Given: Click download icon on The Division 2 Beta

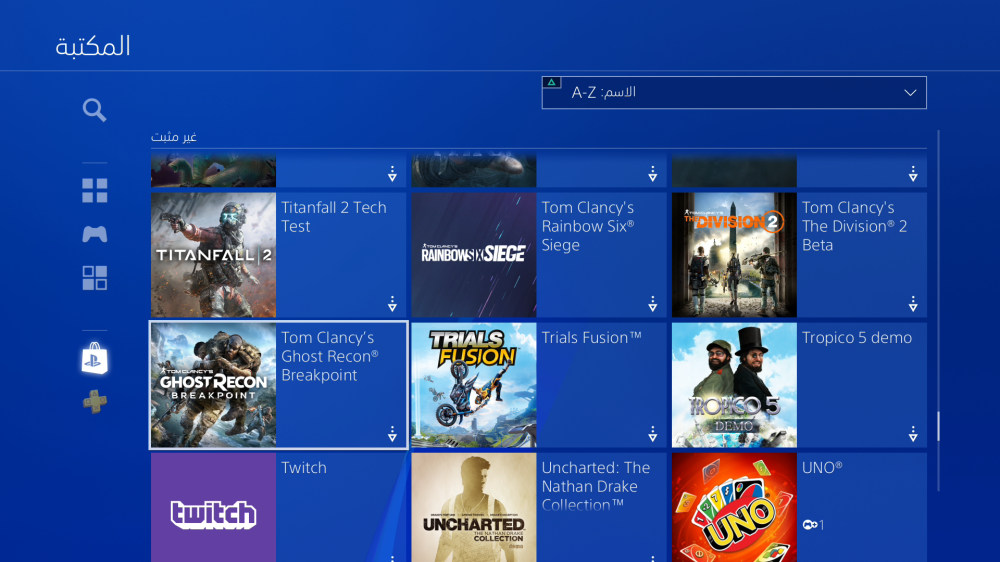Looking at the screenshot, I should click(913, 304).
